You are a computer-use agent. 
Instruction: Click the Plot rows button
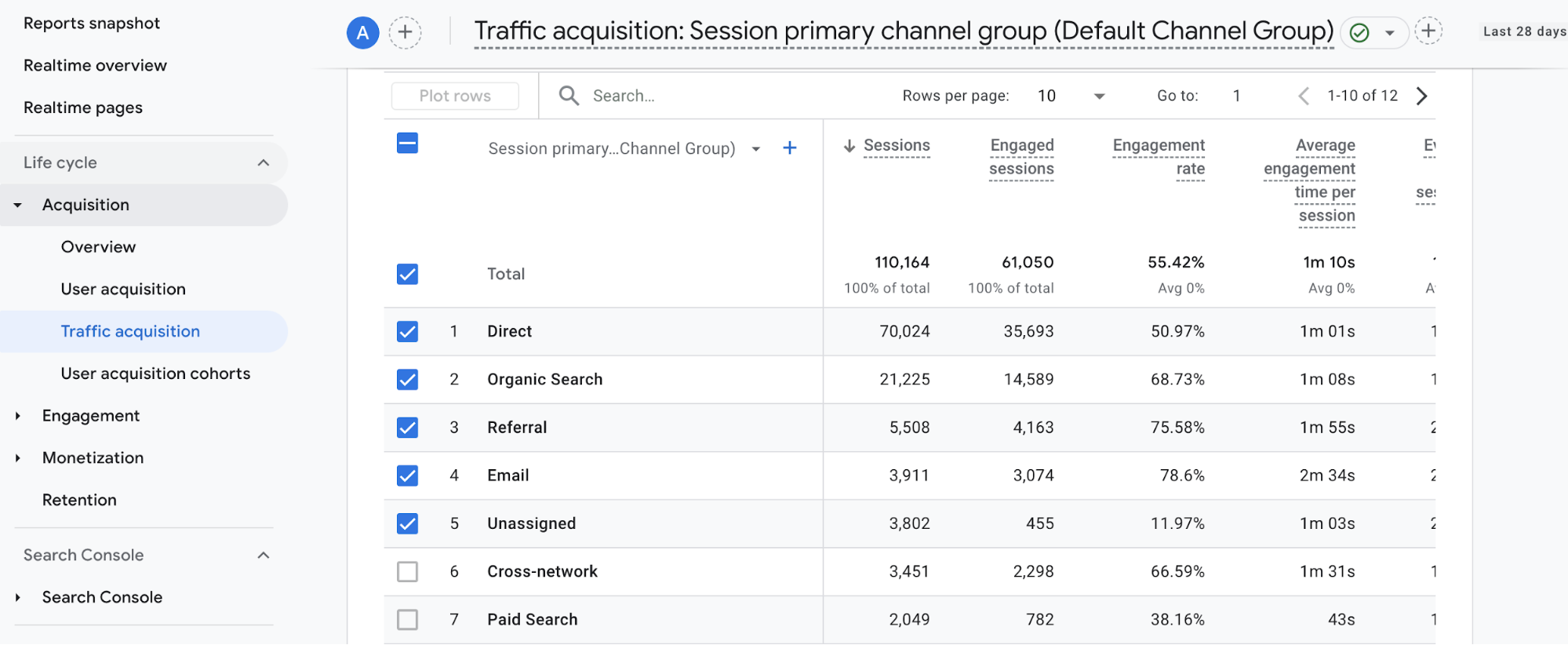pyautogui.click(x=455, y=96)
